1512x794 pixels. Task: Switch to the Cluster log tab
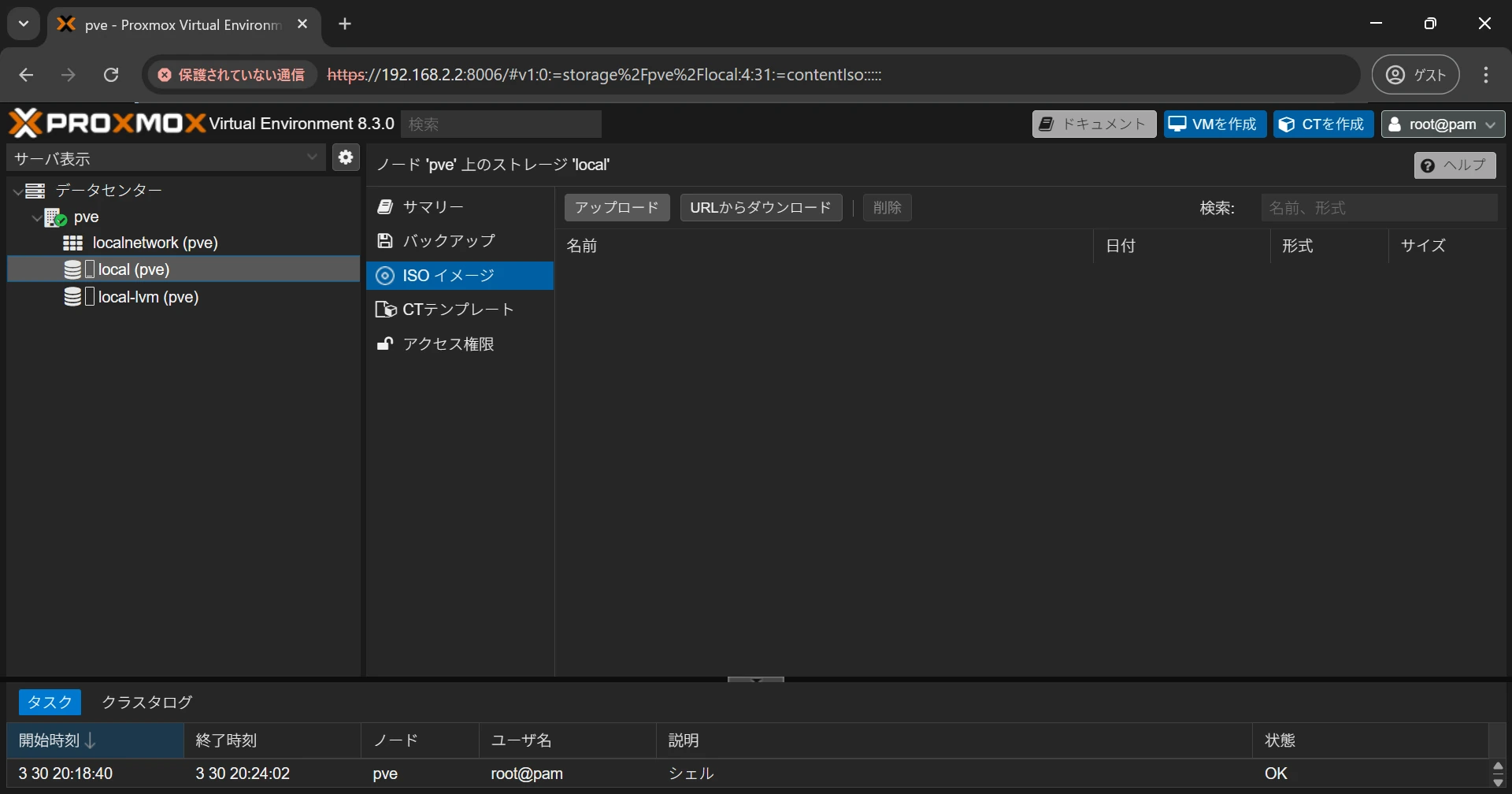(x=147, y=702)
